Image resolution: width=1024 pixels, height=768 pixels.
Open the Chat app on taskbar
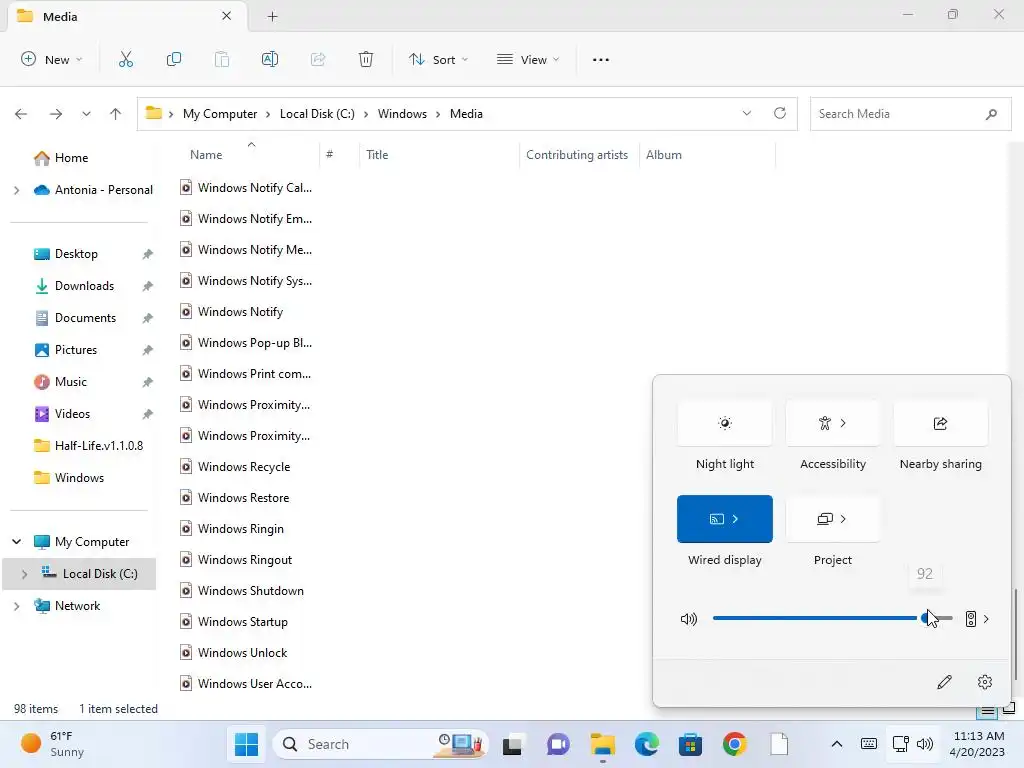pos(558,744)
